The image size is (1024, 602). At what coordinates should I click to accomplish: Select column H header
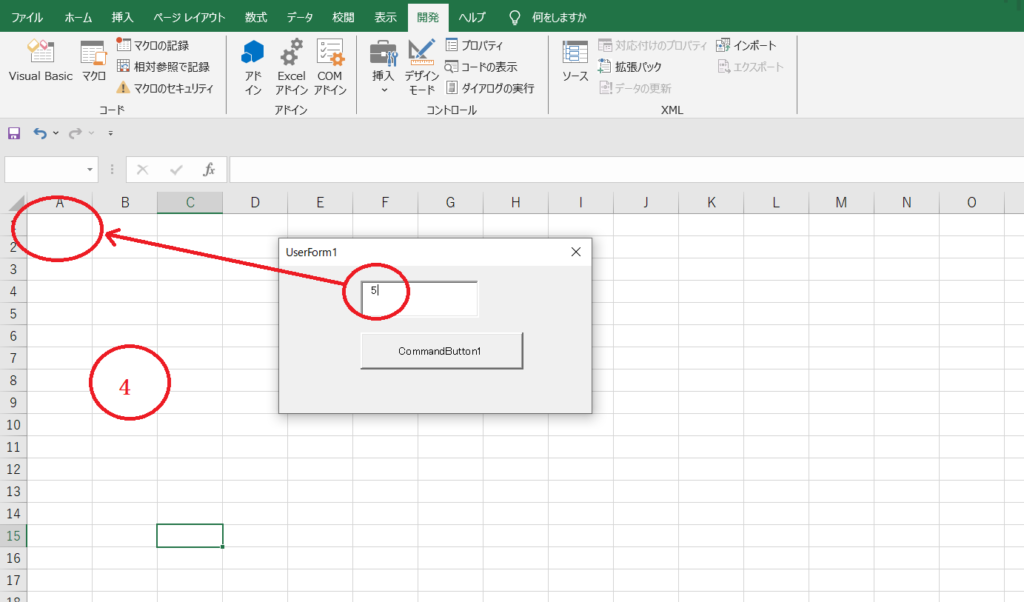516,202
